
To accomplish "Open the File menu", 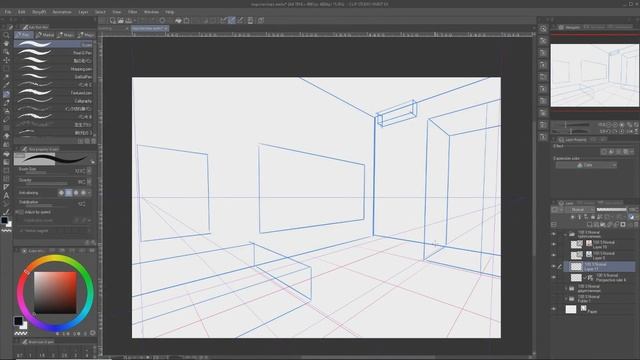I will pyautogui.click(x=8, y=12).
